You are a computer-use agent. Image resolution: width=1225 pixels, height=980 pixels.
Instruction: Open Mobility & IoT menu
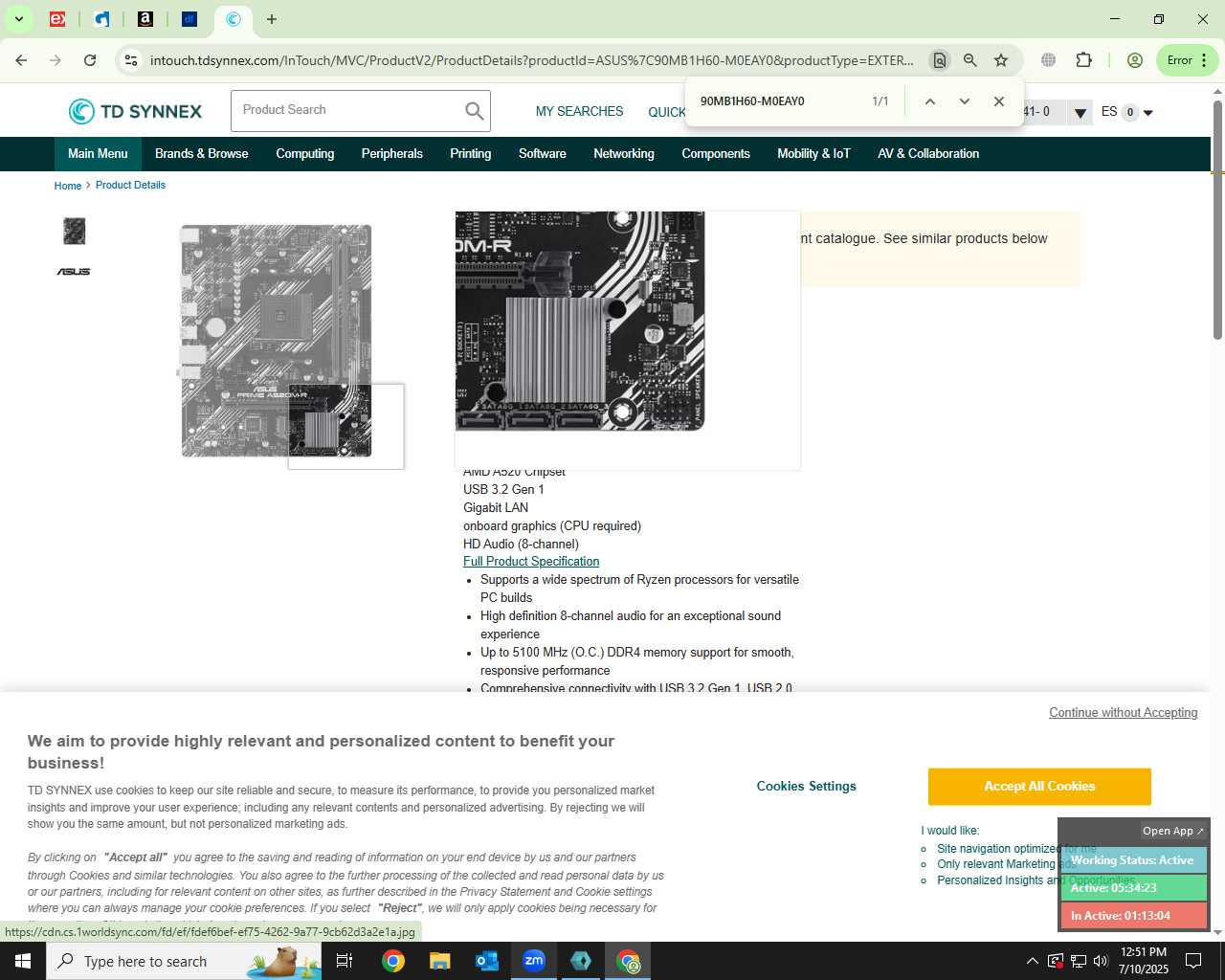pyautogui.click(x=813, y=154)
